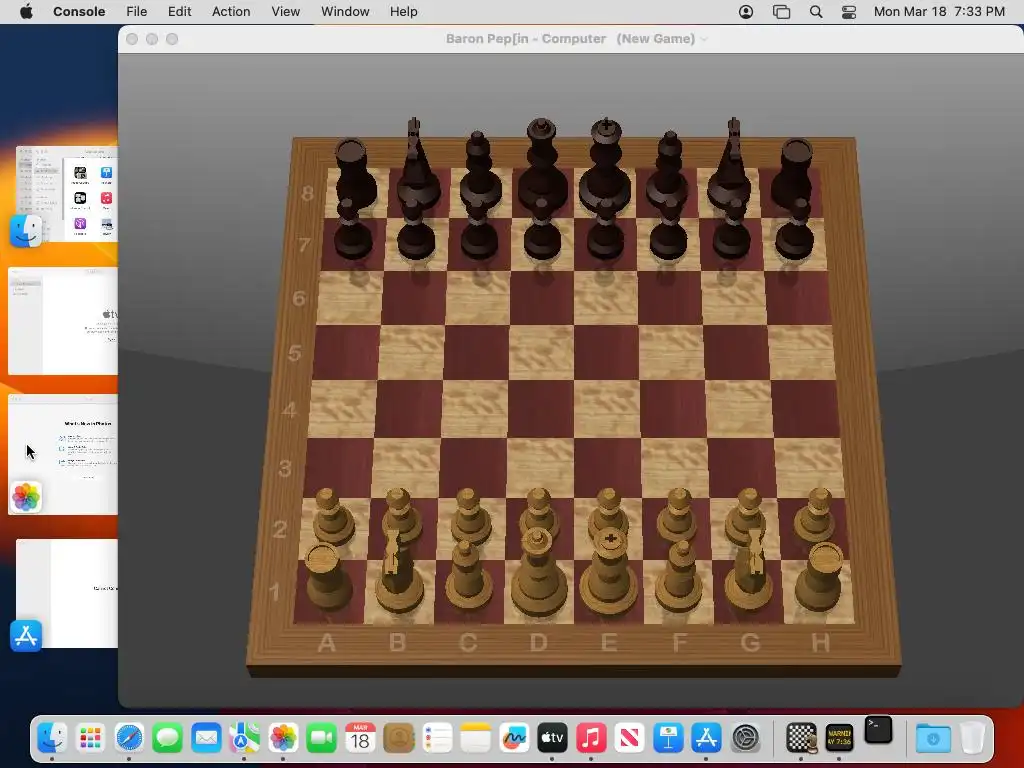Select the black queen on D8
The height and width of the screenshot is (768, 1024).
pos(541,167)
